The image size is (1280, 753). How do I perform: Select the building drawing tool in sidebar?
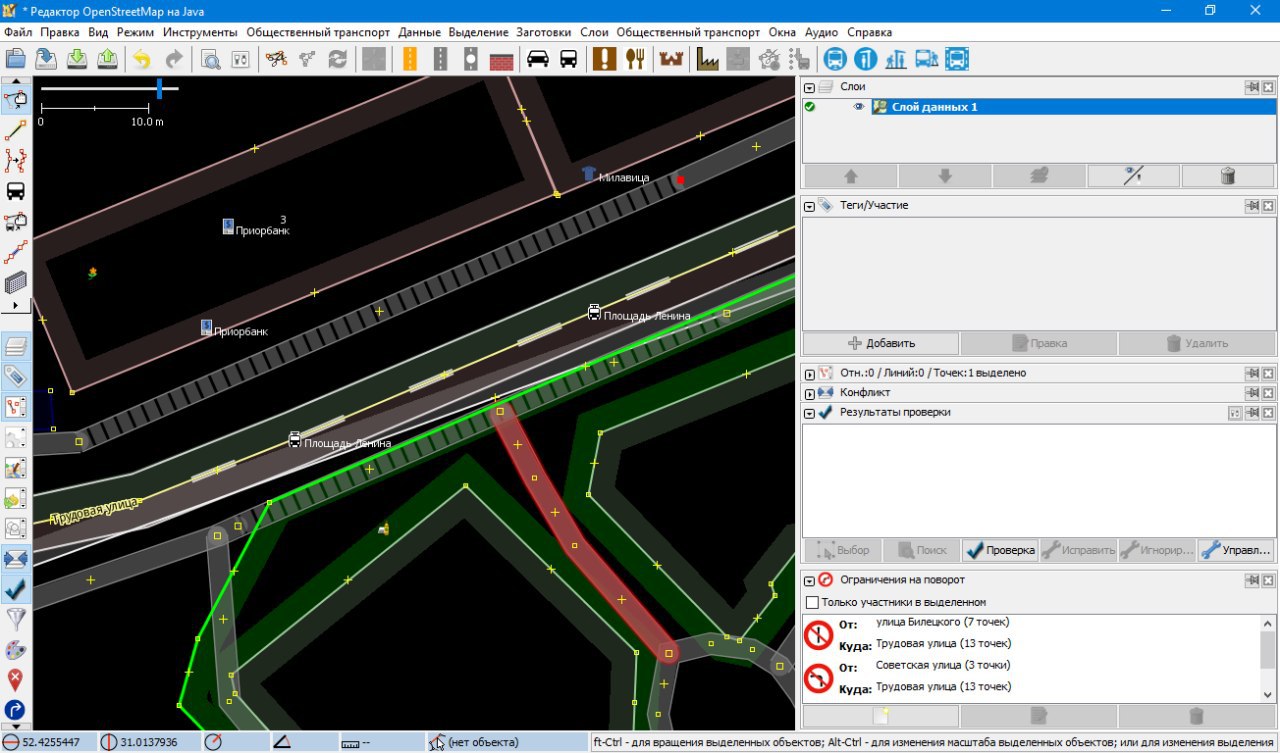(x=15, y=282)
